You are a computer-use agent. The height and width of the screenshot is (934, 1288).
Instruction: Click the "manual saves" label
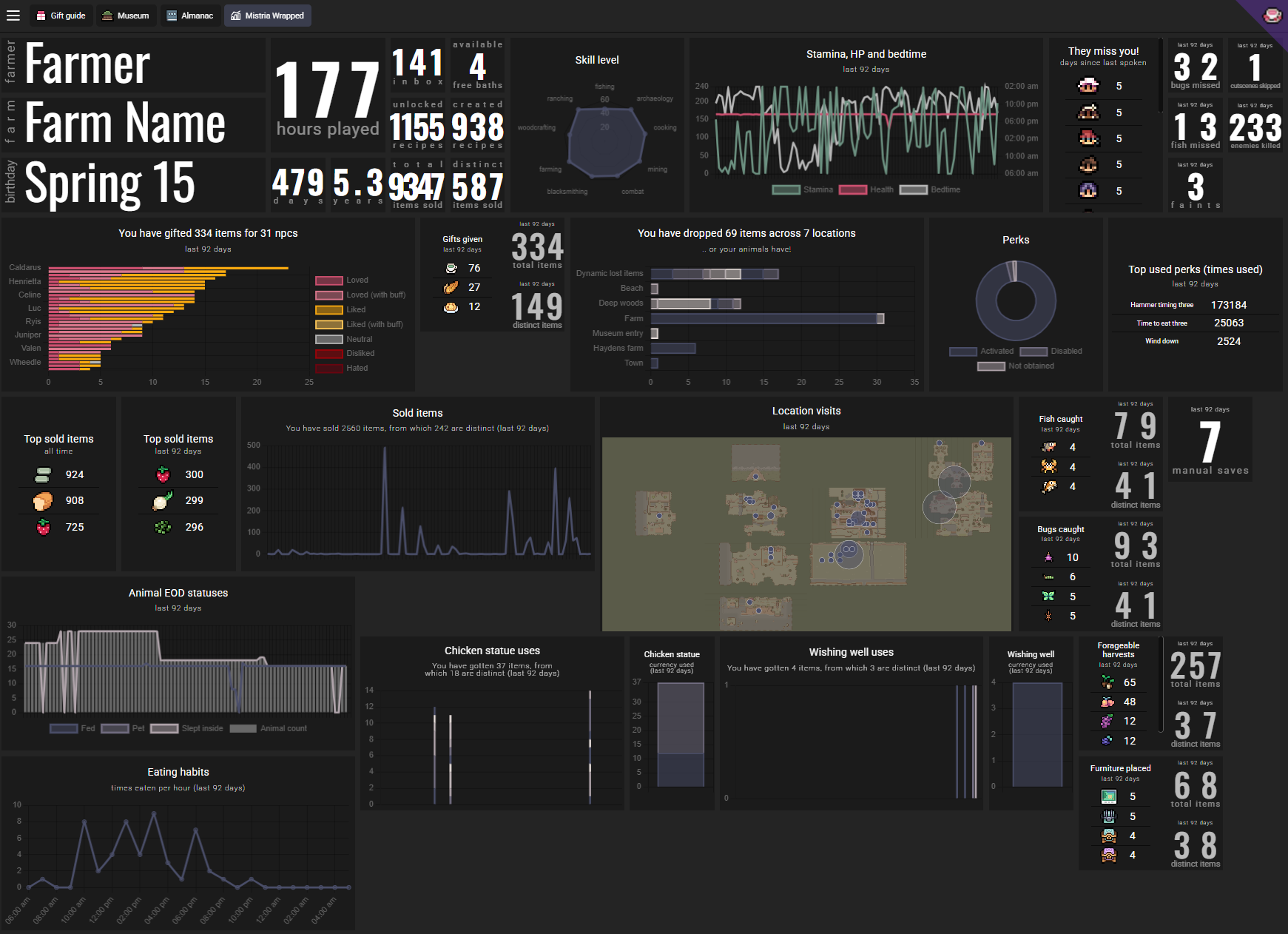click(1210, 470)
